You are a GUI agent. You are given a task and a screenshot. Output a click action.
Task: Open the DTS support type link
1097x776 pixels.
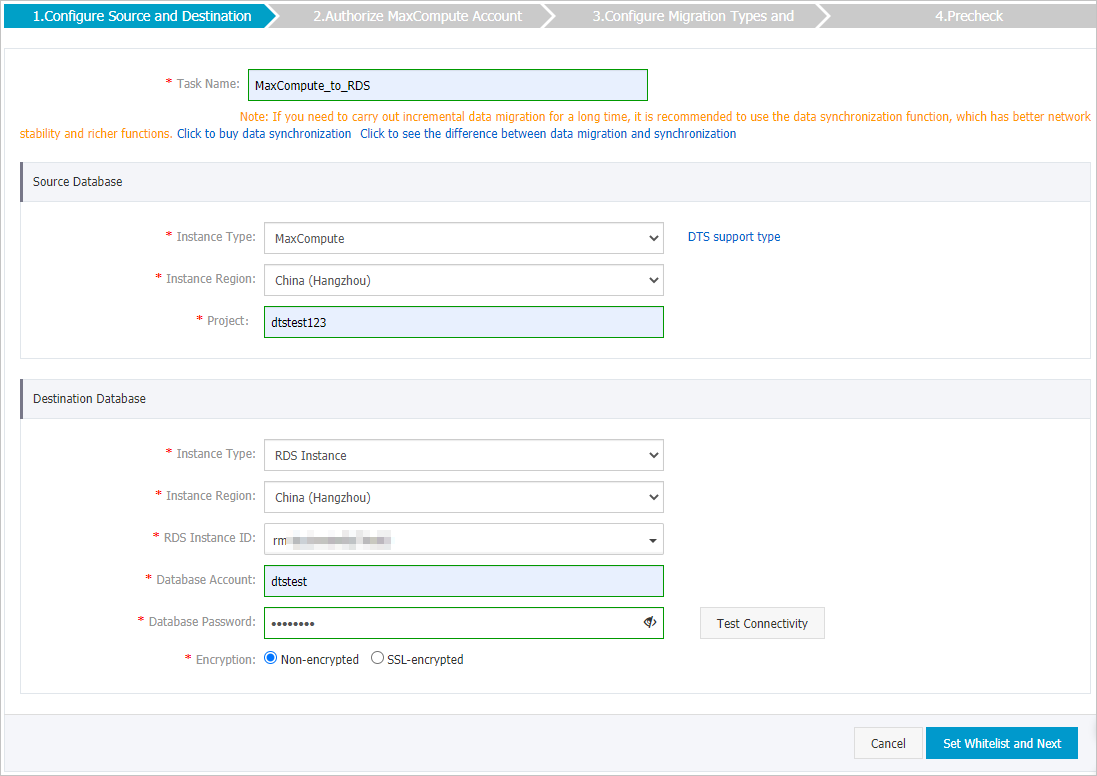733,236
